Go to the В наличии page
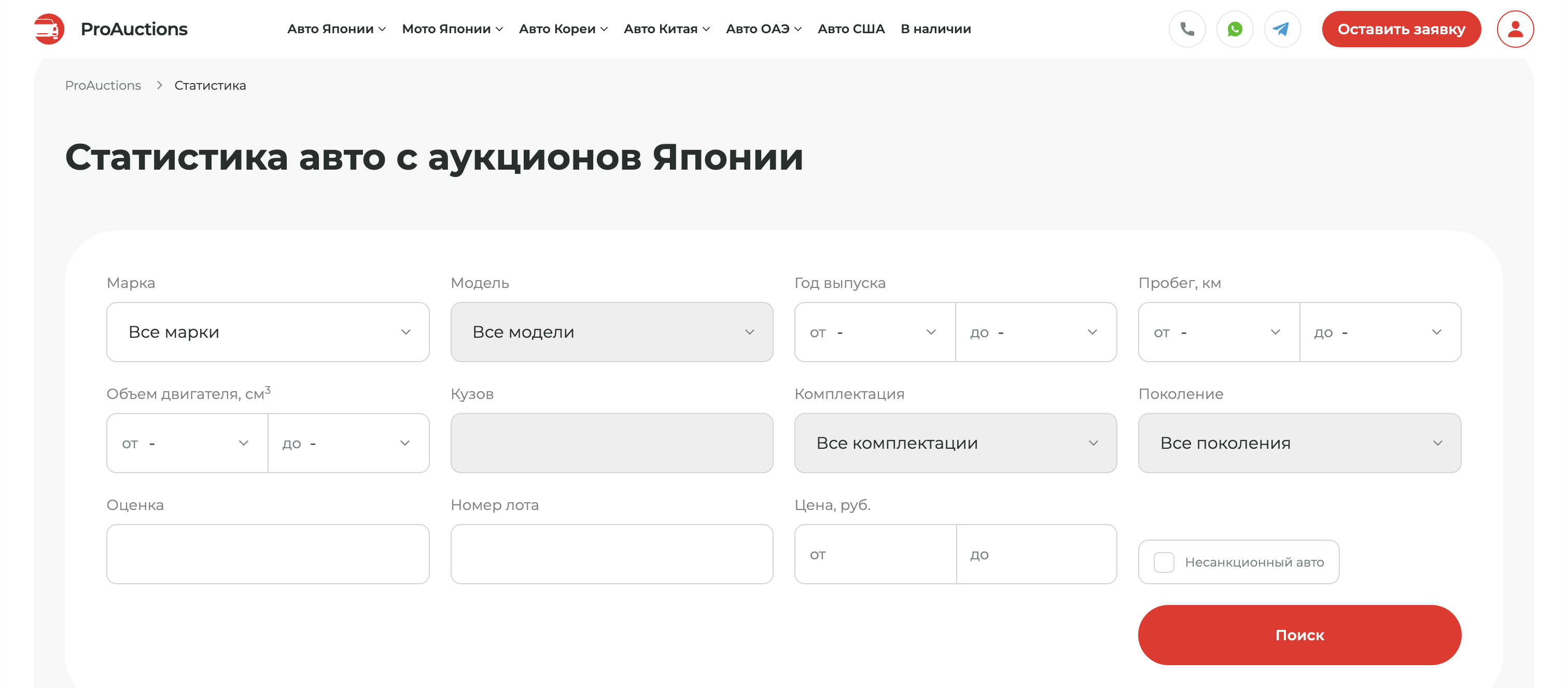 935,29
